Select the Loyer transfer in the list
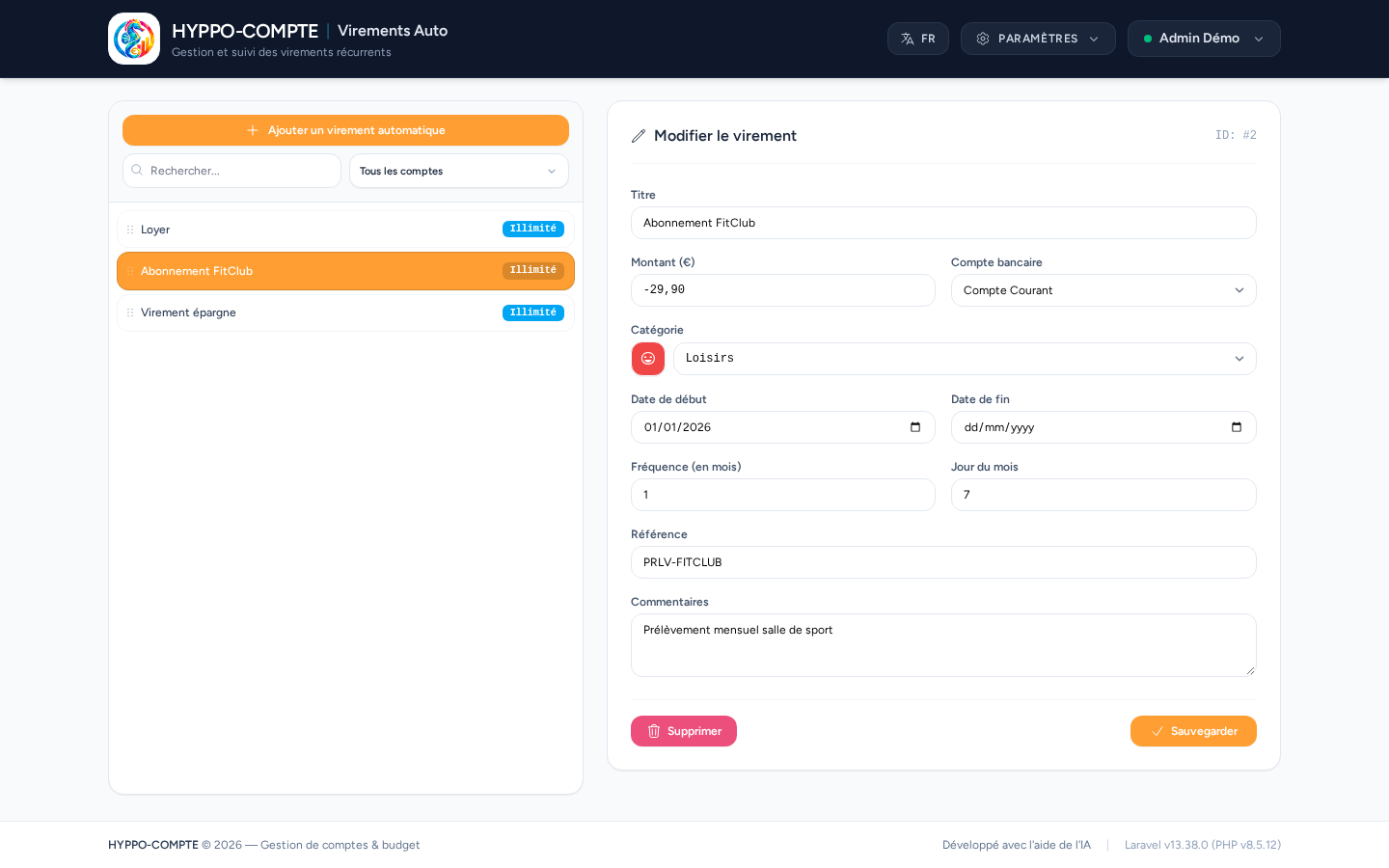The image size is (1389, 868). pyautogui.click(x=345, y=230)
